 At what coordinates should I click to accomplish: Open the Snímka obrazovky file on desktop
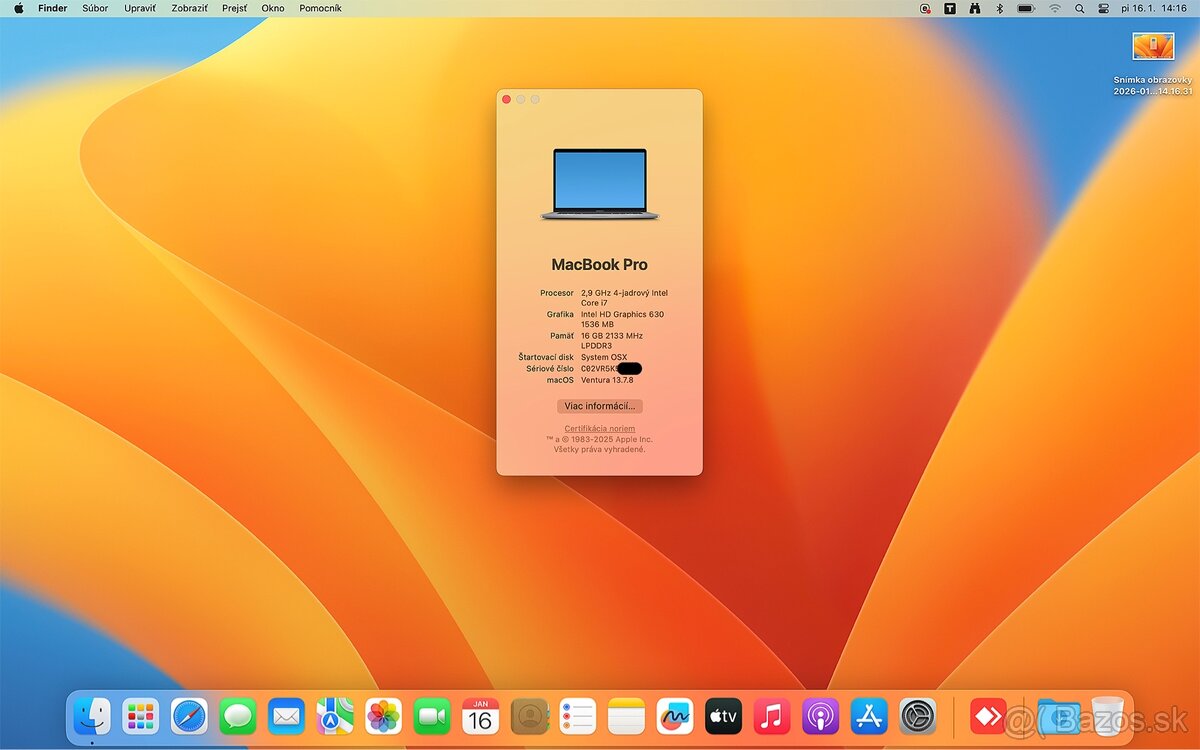tap(1152, 46)
